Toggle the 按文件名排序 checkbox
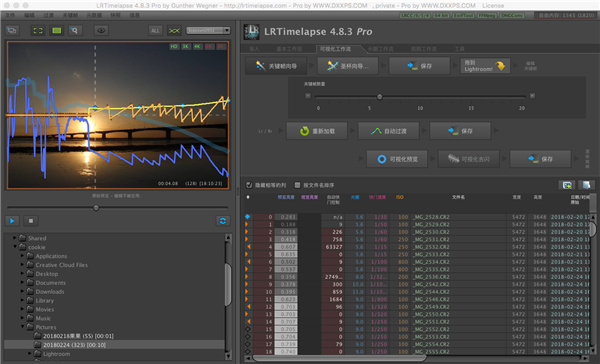Viewport: 600px width, 364px height. coord(297,185)
